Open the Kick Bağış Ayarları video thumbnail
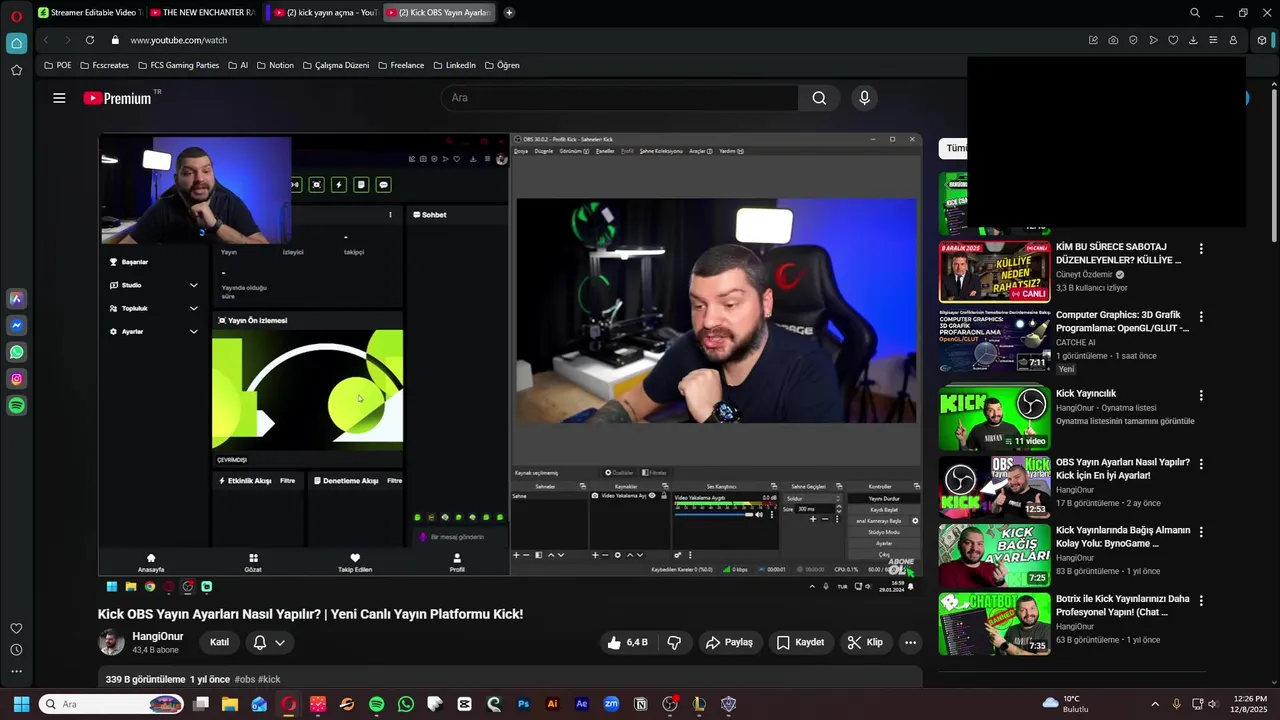This screenshot has height=720, width=1280. (994, 555)
